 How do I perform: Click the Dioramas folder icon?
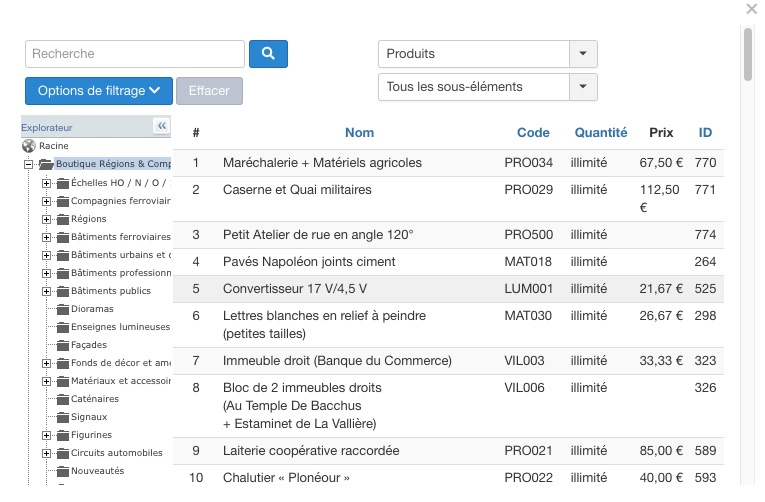[x=62, y=309]
